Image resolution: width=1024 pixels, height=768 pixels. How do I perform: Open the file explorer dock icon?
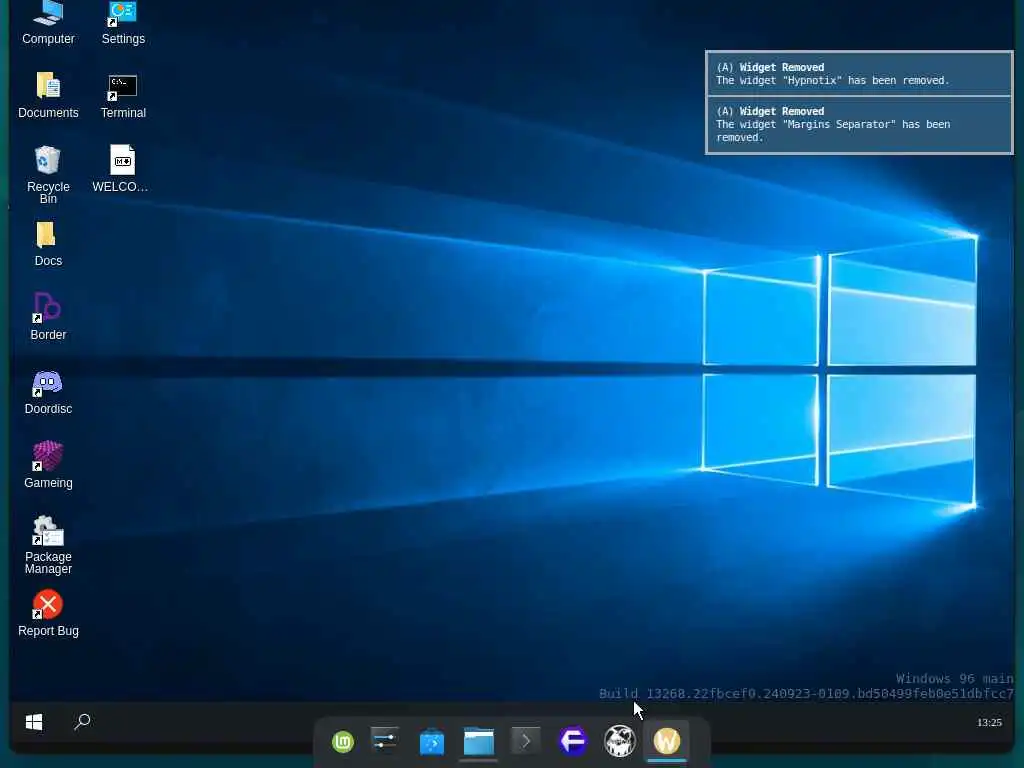(479, 742)
